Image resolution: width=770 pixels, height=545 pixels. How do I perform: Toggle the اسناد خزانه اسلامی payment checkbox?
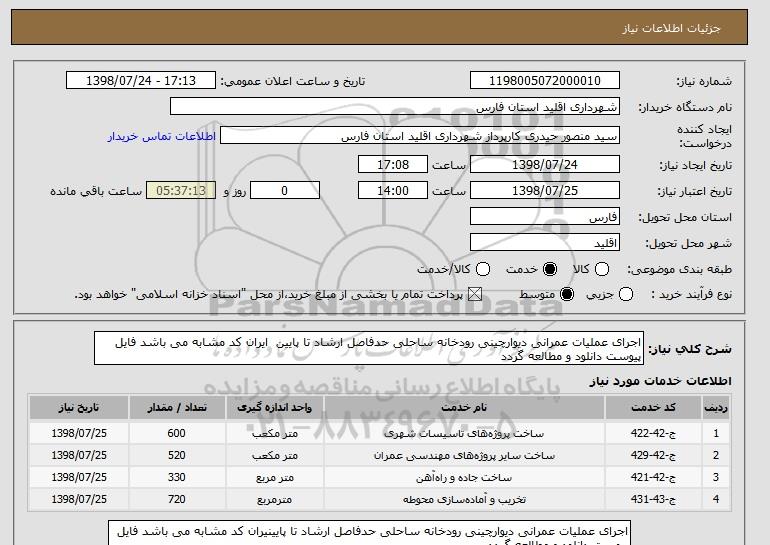click(x=475, y=294)
